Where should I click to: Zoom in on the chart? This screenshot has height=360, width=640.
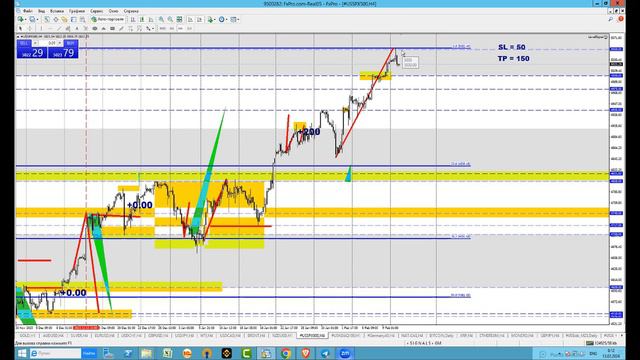click(162, 19)
